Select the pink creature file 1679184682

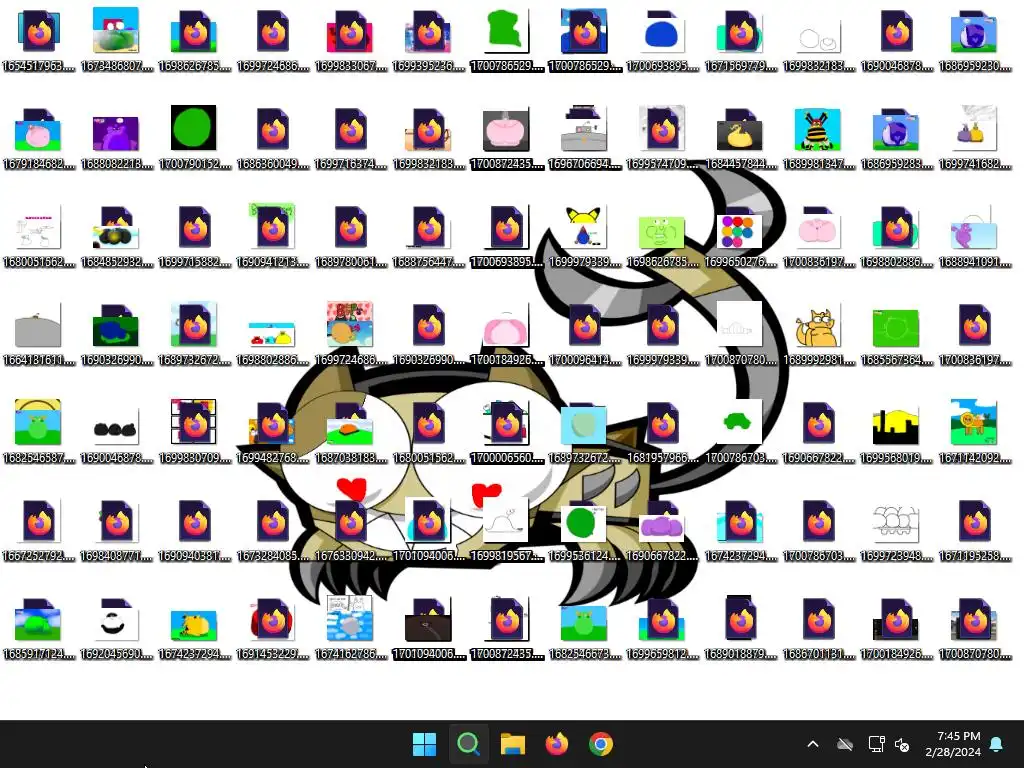(39, 137)
